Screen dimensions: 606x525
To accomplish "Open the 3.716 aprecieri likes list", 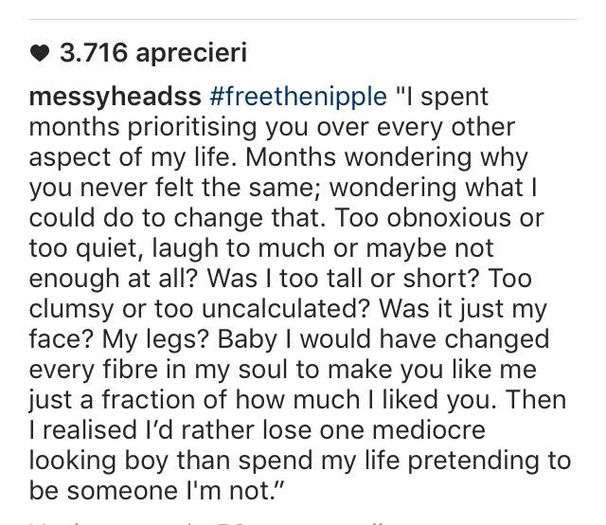I will [x=138, y=53].
